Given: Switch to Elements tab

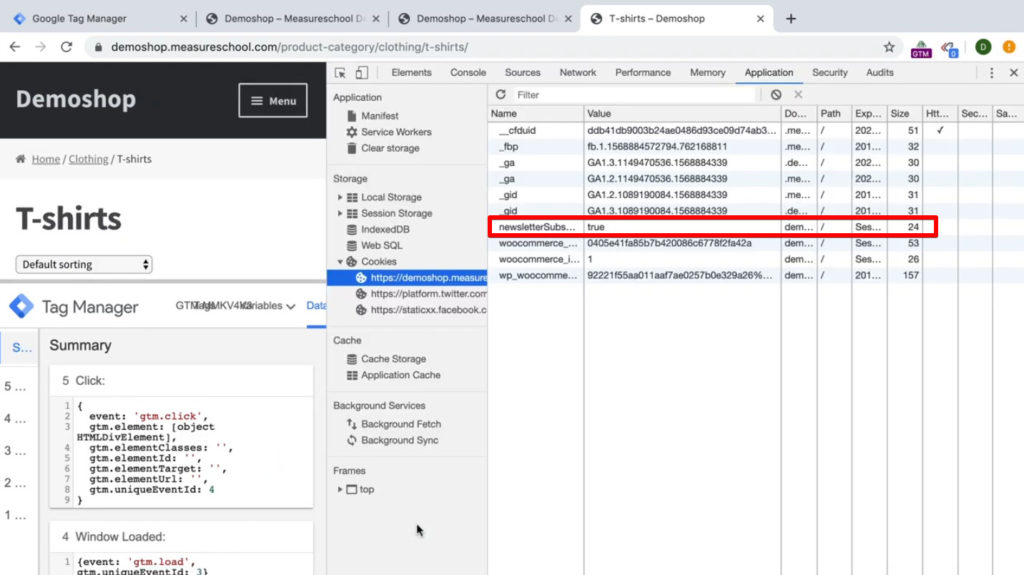Looking at the screenshot, I should pyautogui.click(x=411, y=73).
